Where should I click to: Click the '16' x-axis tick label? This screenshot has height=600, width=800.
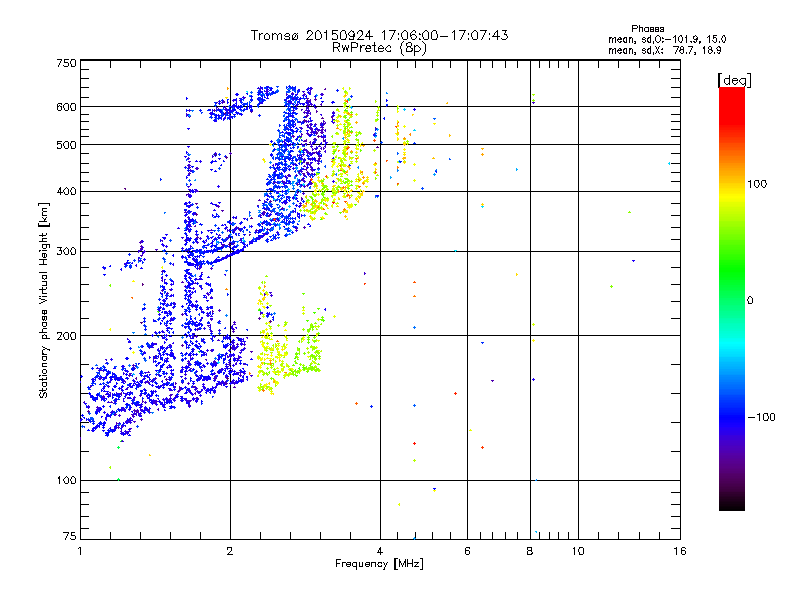pyautogui.click(x=680, y=551)
